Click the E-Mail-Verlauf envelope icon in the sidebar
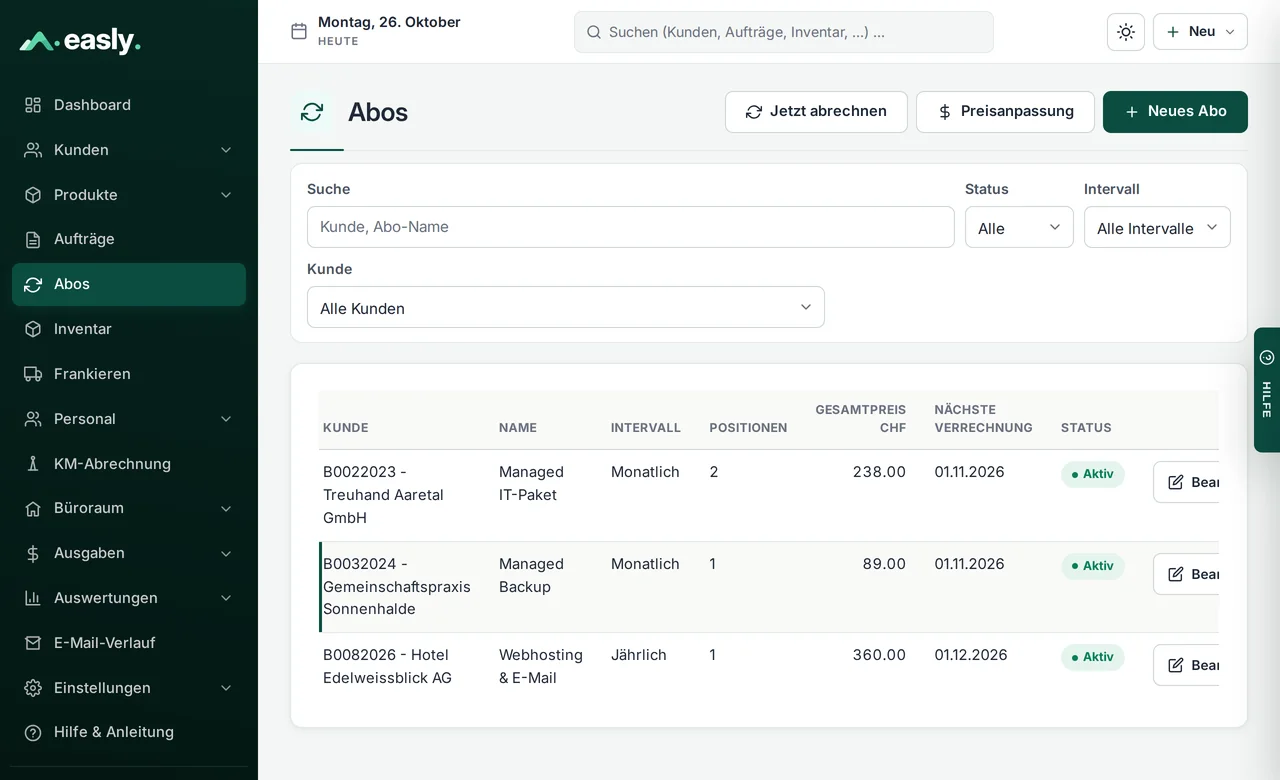Image resolution: width=1280 pixels, height=780 pixels. click(x=33, y=643)
